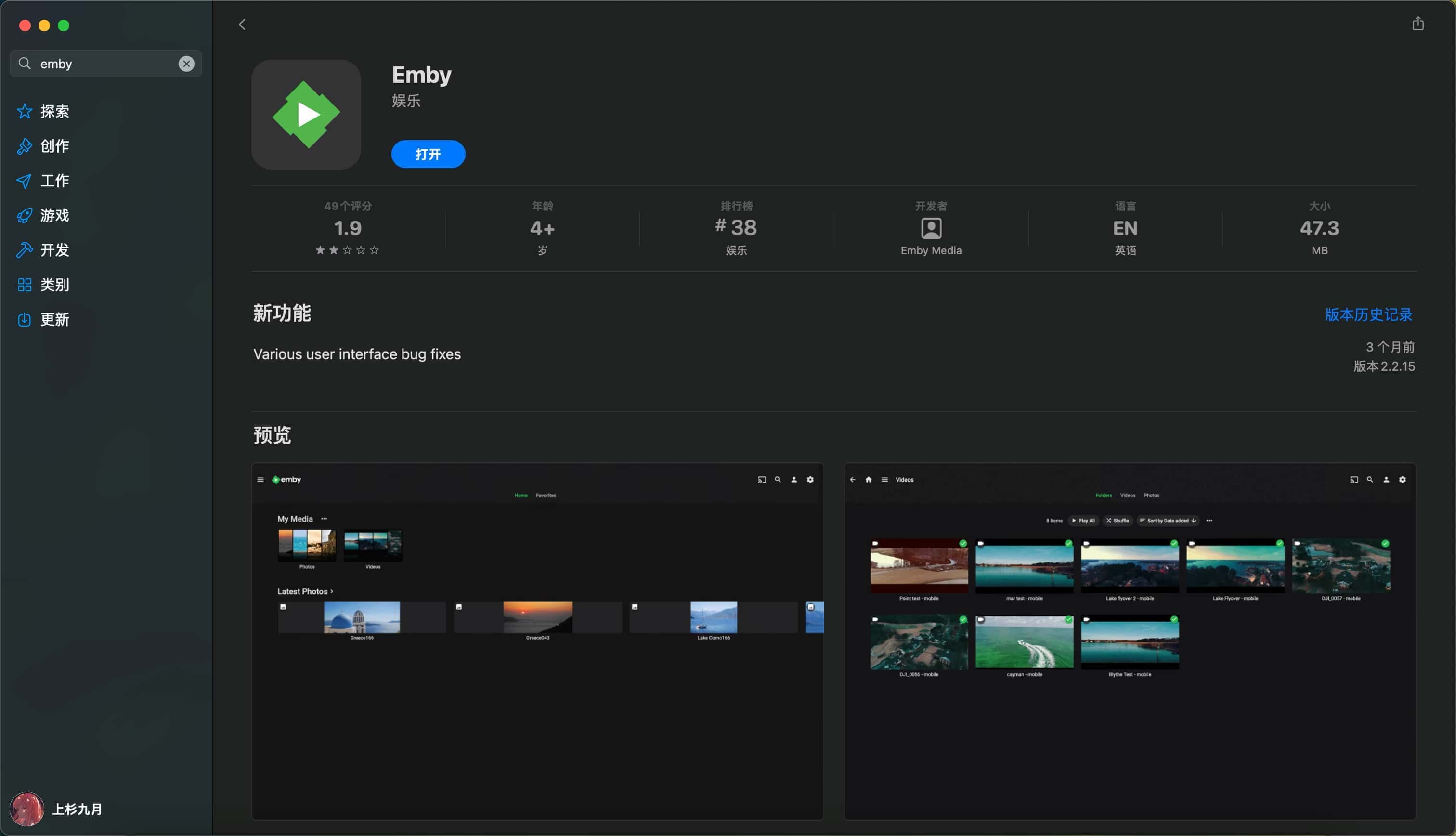Open the 探索 (Discover) sidebar section
Screen dimensions: 1456x836
coord(54,111)
